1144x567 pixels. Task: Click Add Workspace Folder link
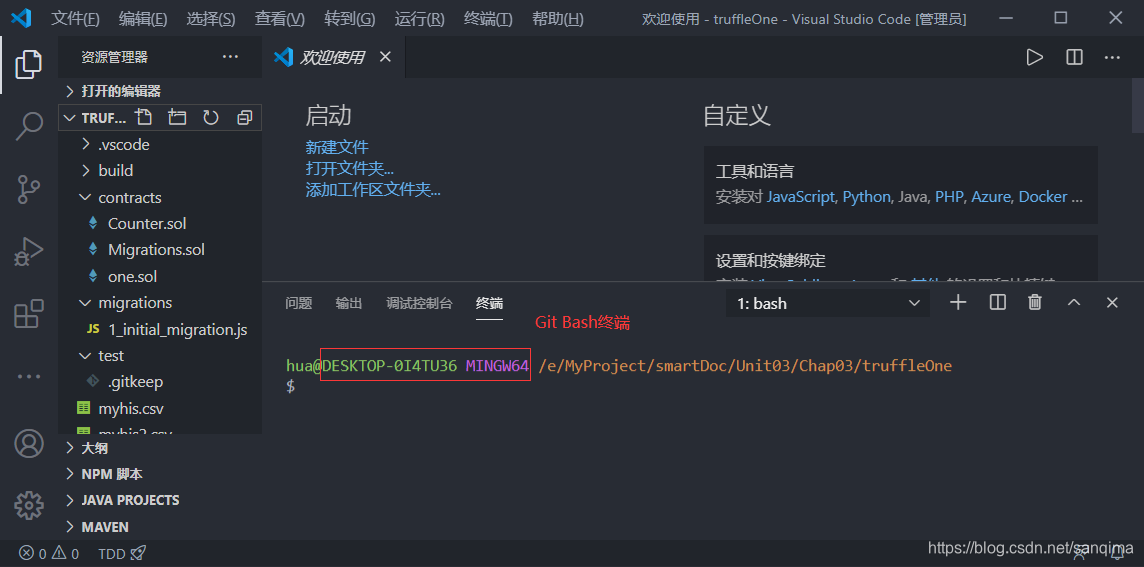373,190
